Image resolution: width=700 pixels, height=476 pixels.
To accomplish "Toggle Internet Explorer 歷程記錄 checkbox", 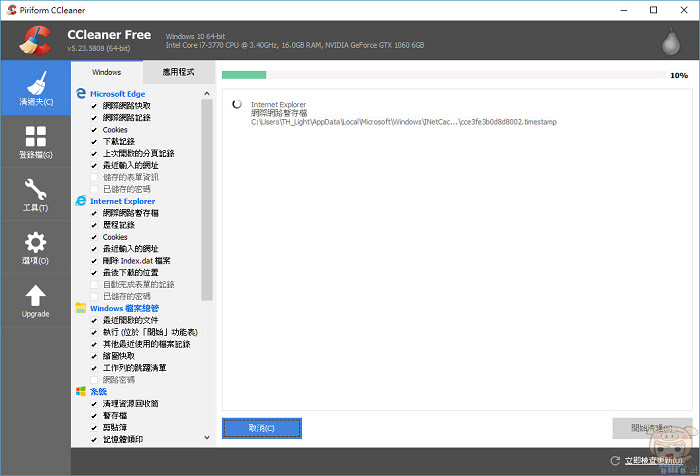I will 94,225.
